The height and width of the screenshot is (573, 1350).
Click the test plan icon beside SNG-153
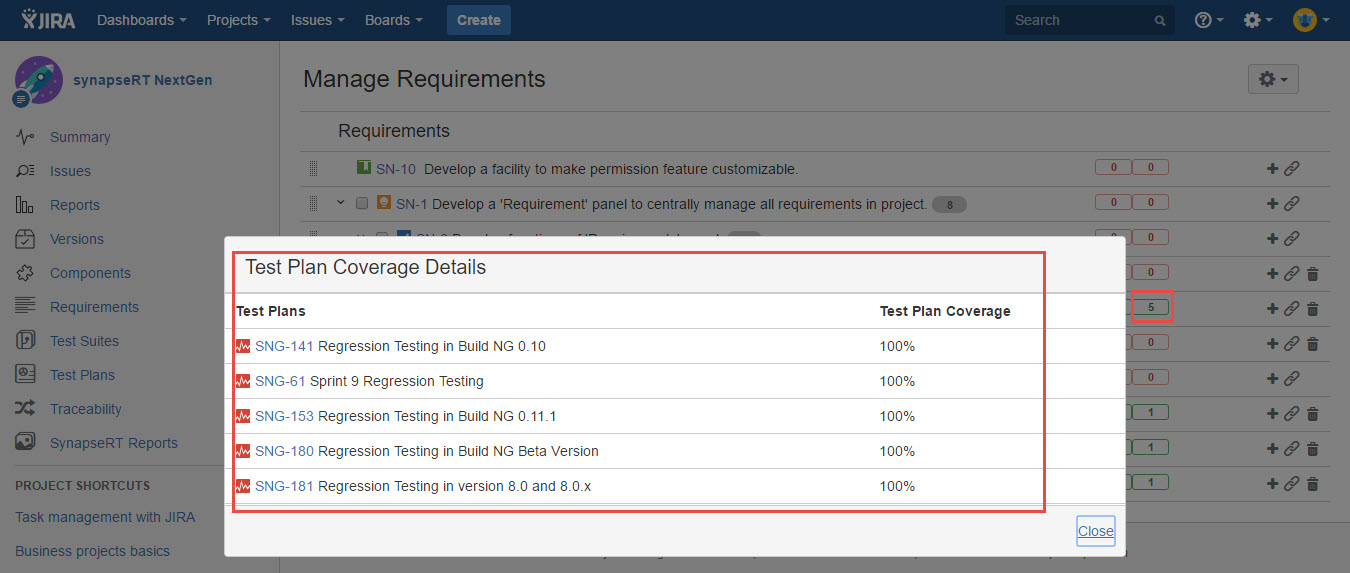coord(243,416)
